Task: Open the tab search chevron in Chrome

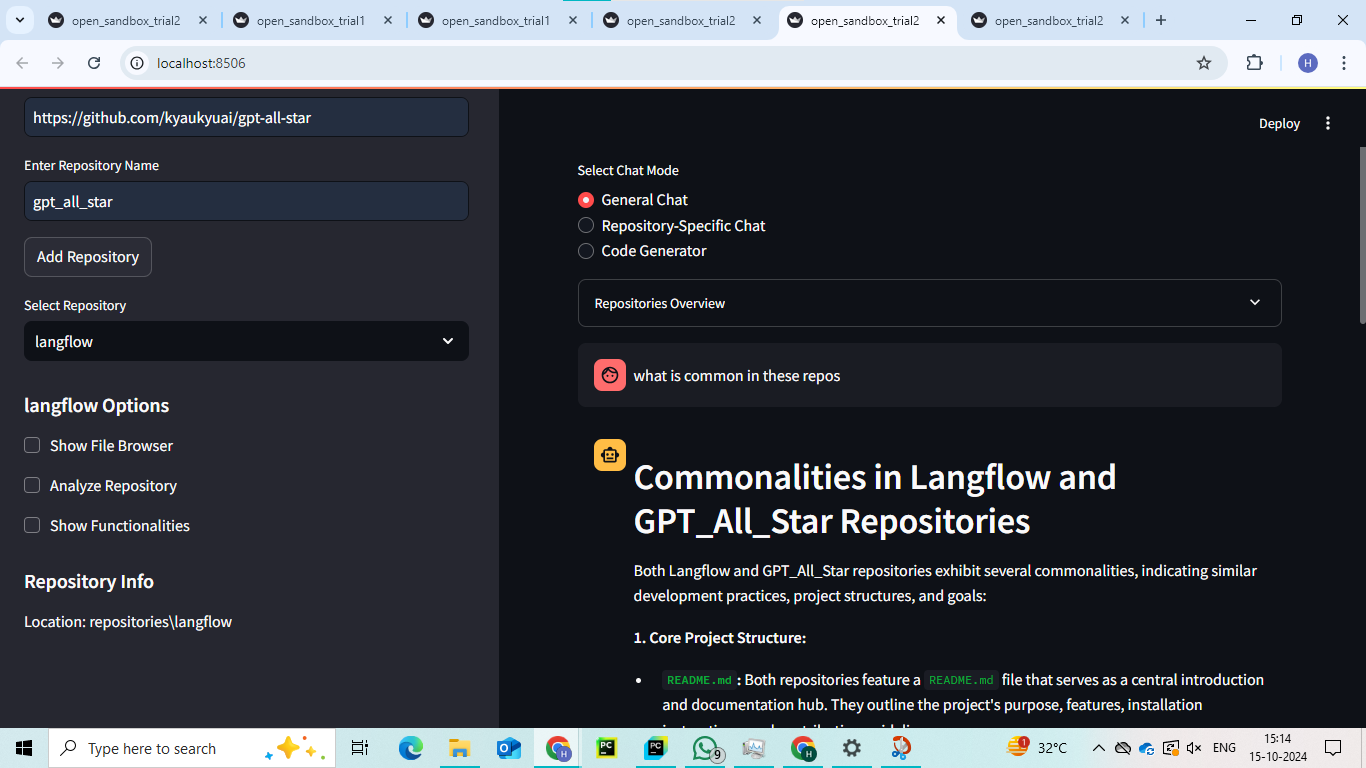Action: (x=19, y=20)
